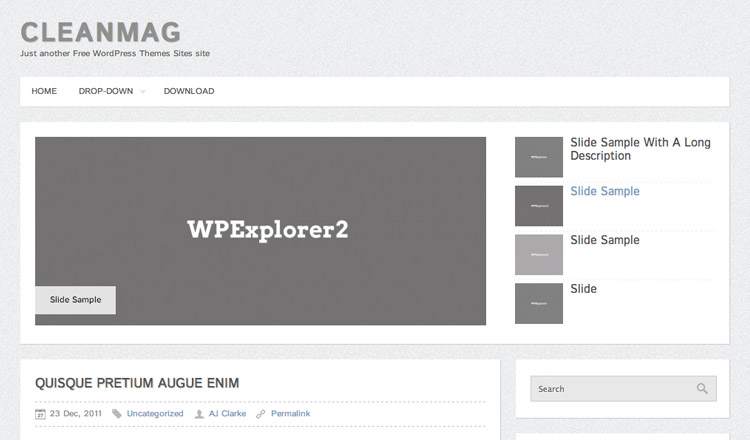Click the CLEANMAG site logo
This screenshot has width=750, height=440.
(100, 33)
